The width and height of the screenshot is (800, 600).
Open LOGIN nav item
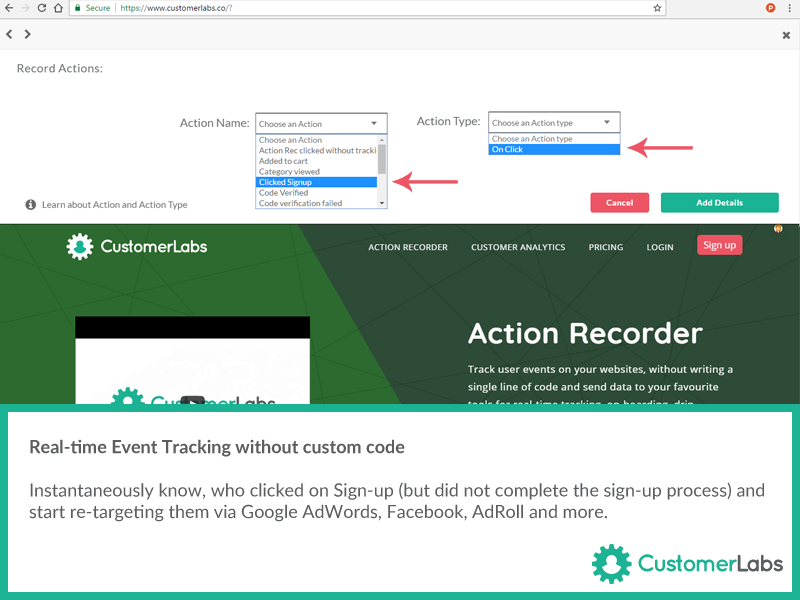click(x=660, y=247)
